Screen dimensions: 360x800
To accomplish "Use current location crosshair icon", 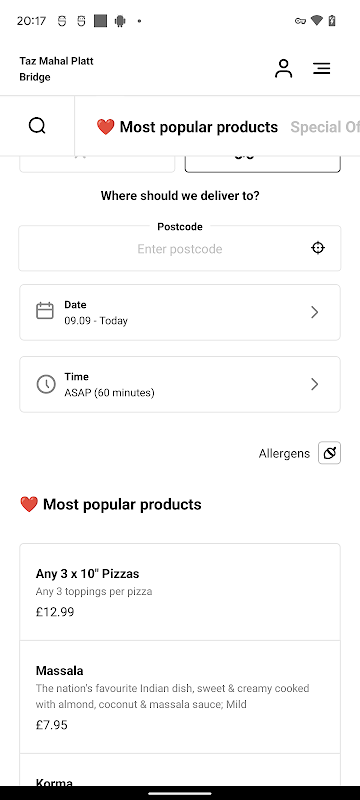I will pyautogui.click(x=318, y=248).
